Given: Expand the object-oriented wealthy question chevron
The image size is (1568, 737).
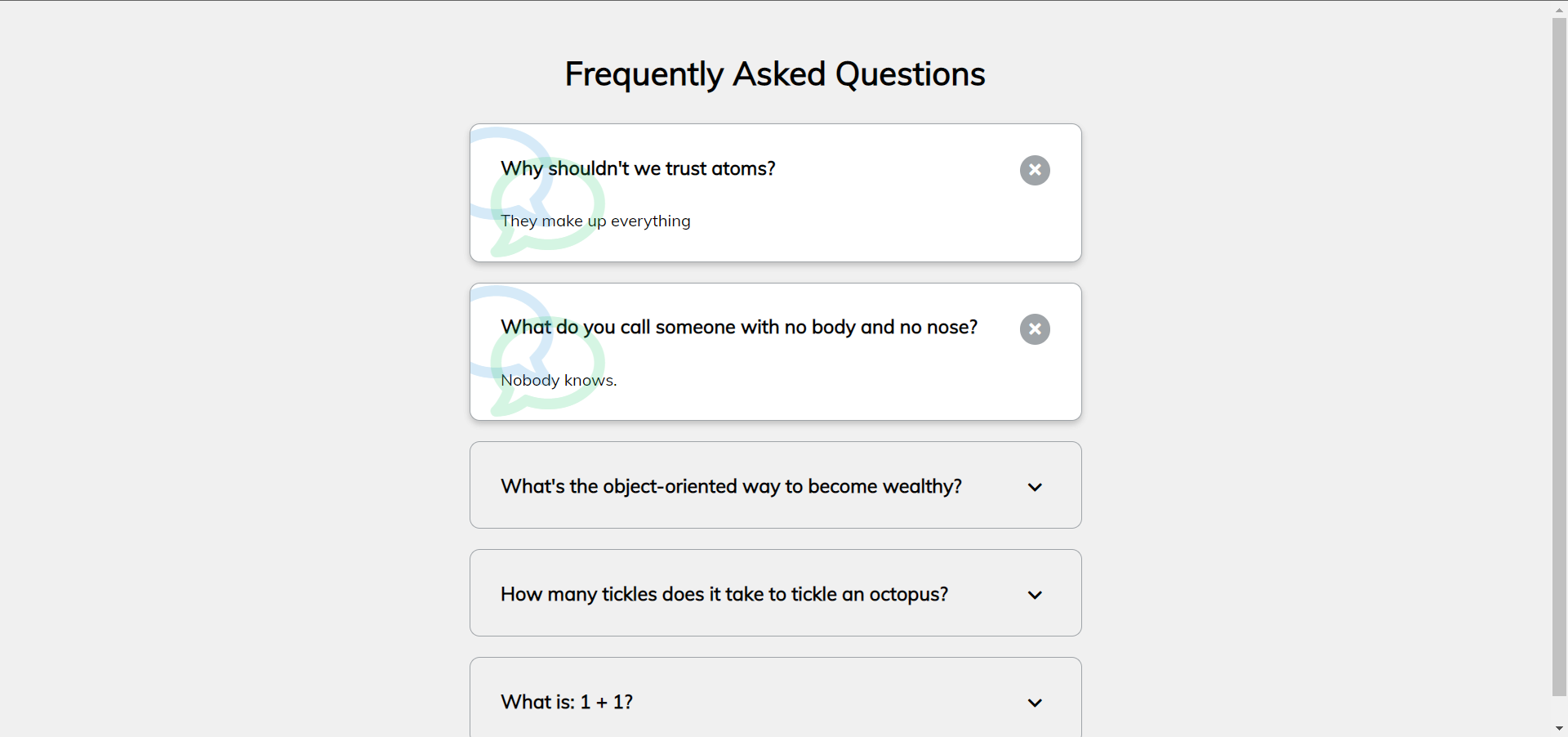Looking at the screenshot, I should (x=1035, y=487).
